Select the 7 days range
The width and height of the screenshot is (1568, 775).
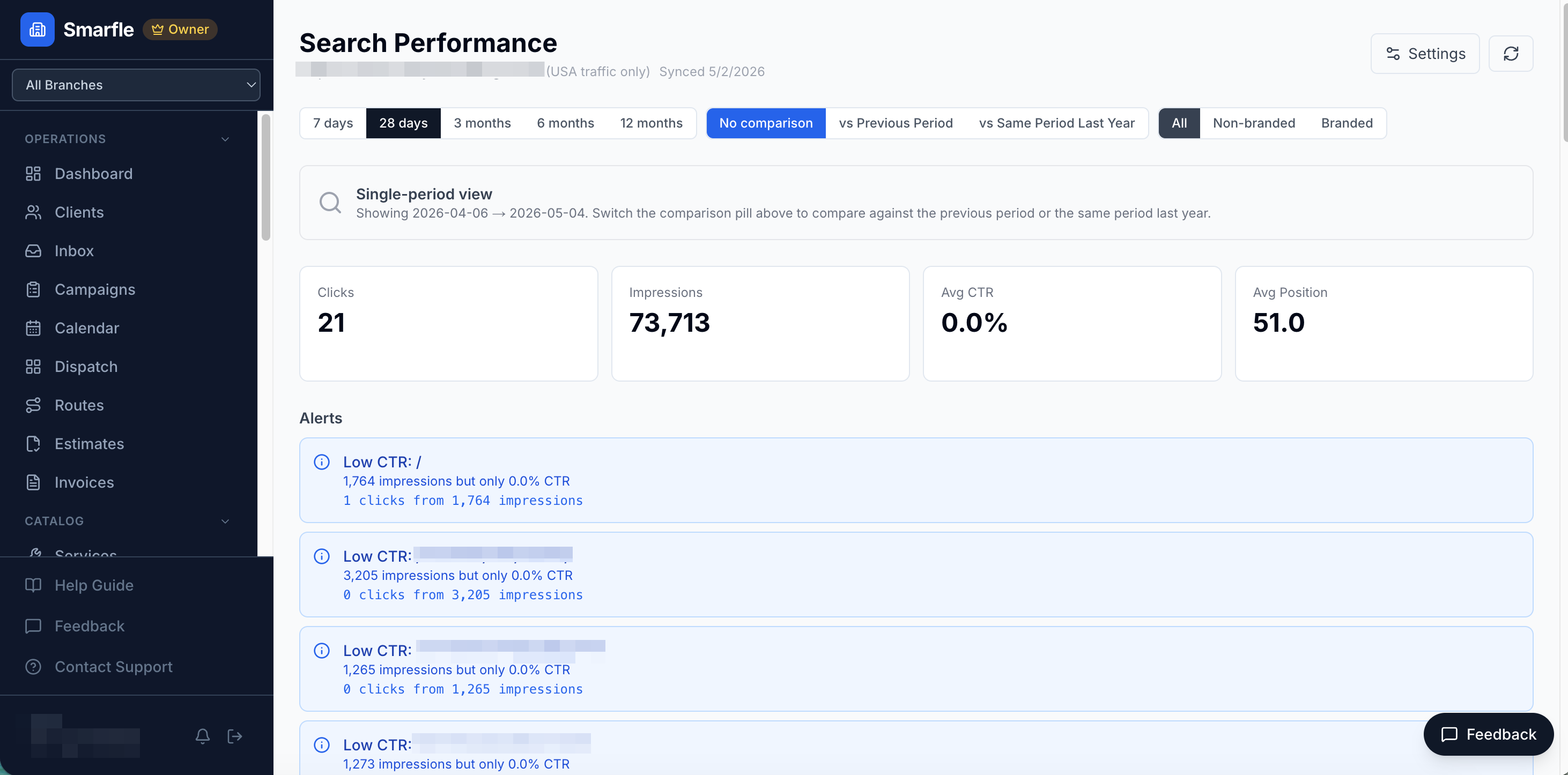coord(333,123)
